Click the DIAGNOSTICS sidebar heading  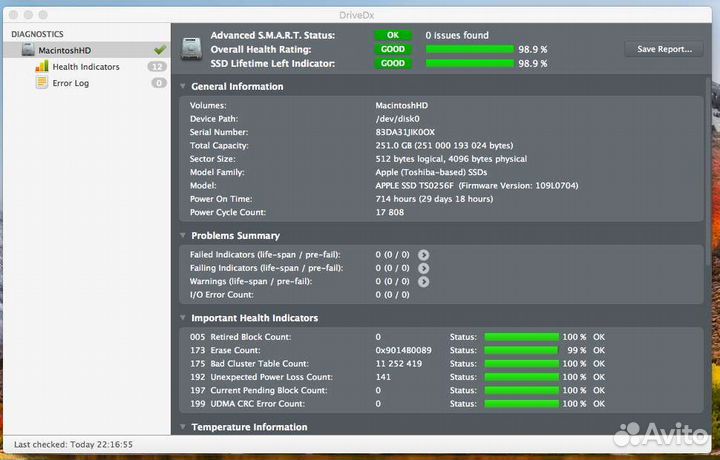coord(37,34)
